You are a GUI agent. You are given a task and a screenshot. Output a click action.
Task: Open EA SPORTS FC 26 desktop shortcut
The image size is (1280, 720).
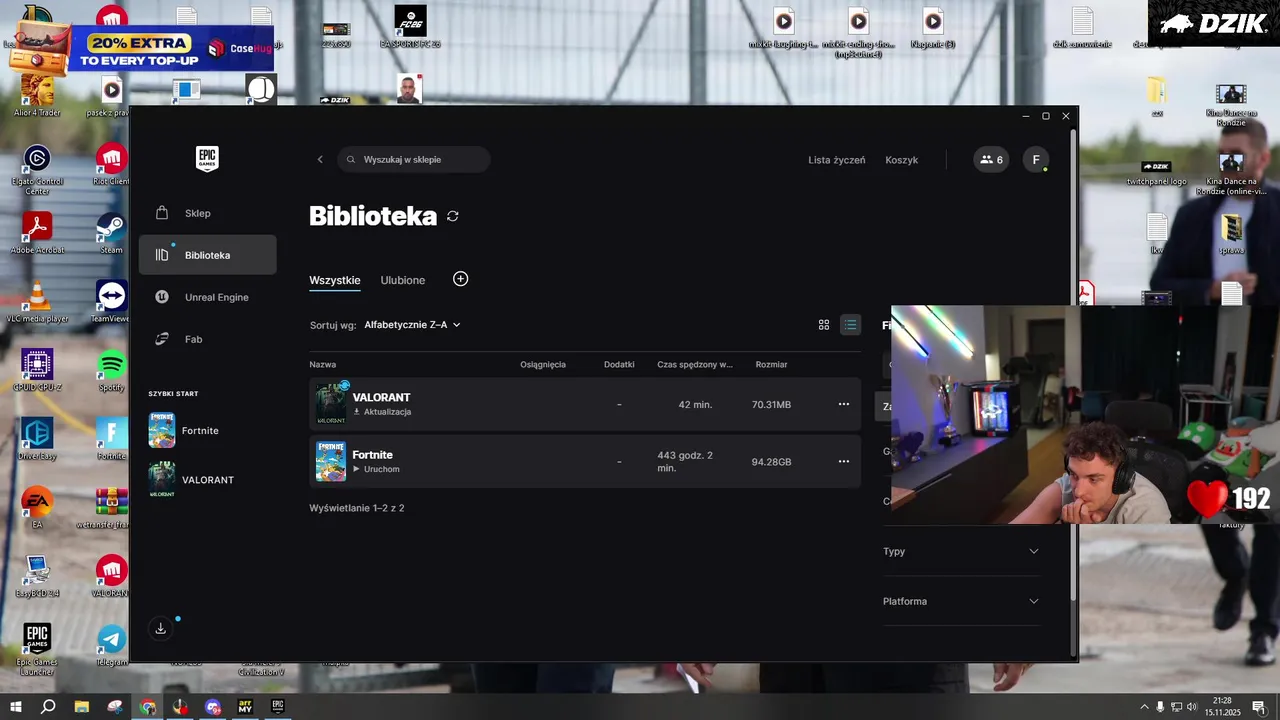(410, 27)
